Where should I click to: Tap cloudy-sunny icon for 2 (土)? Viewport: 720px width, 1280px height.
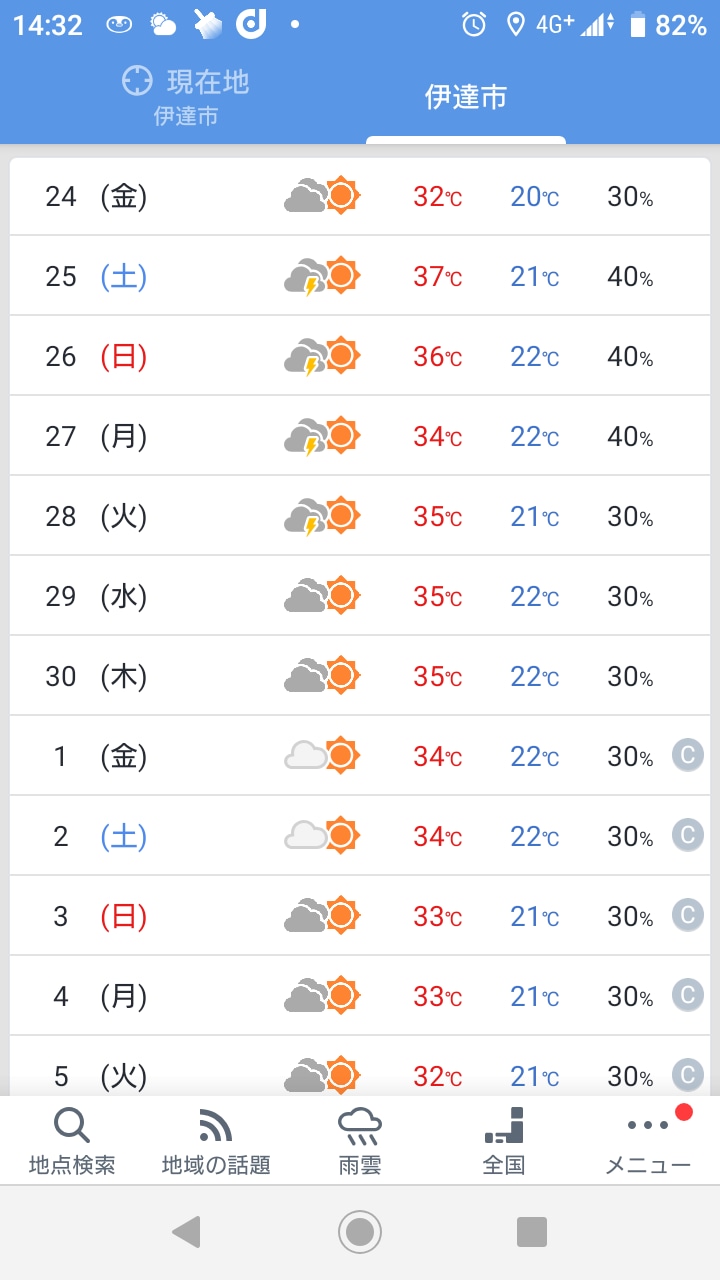tap(322, 836)
